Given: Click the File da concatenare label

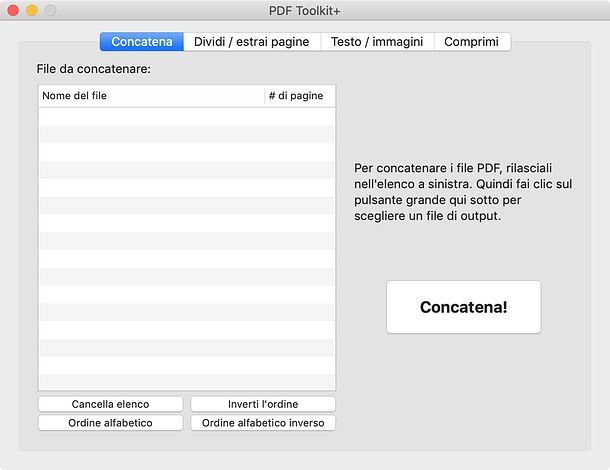Looking at the screenshot, I should pos(92,69).
